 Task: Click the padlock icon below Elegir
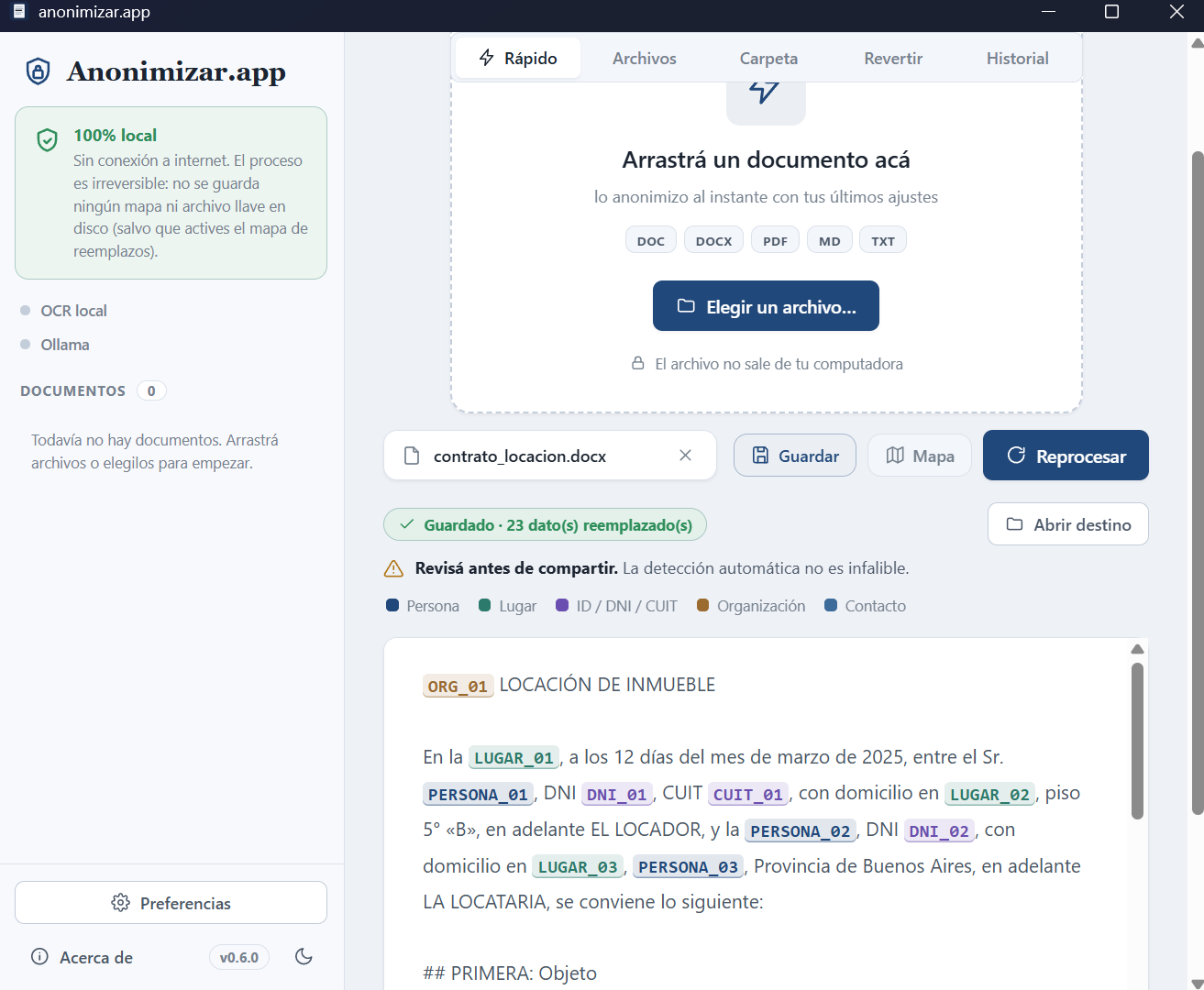[638, 363]
